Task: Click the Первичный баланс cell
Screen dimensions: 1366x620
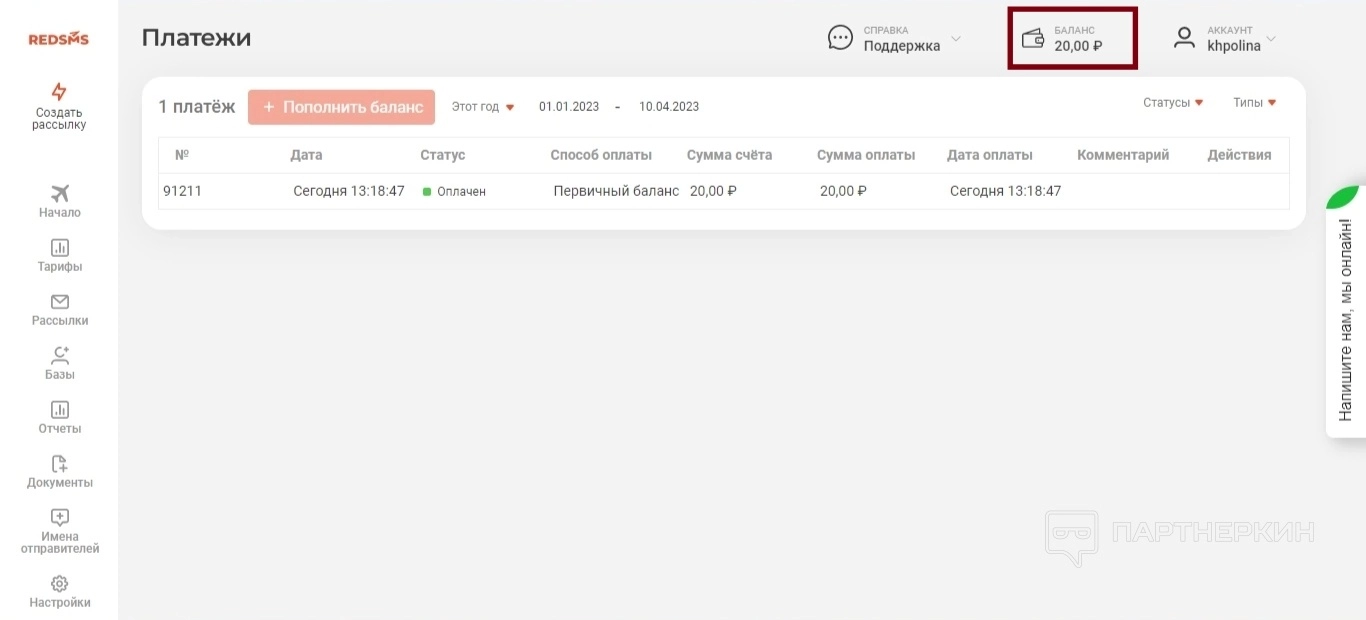Action: coord(616,191)
